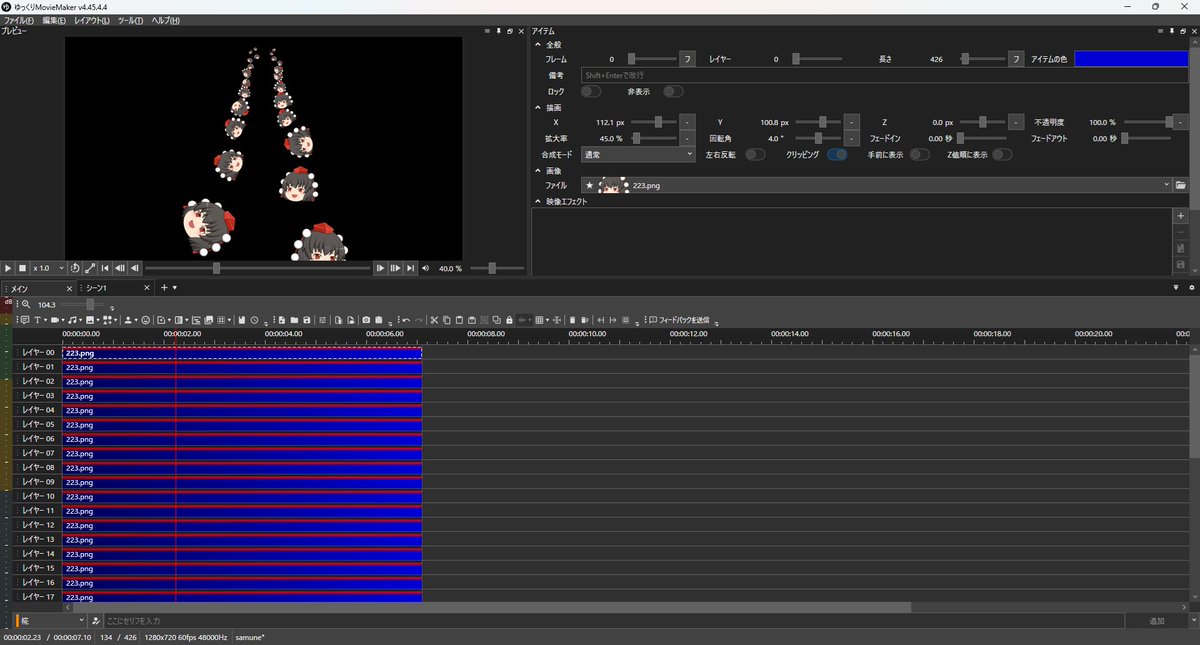Click X position animation button
1200x645 pixels.
(687, 122)
